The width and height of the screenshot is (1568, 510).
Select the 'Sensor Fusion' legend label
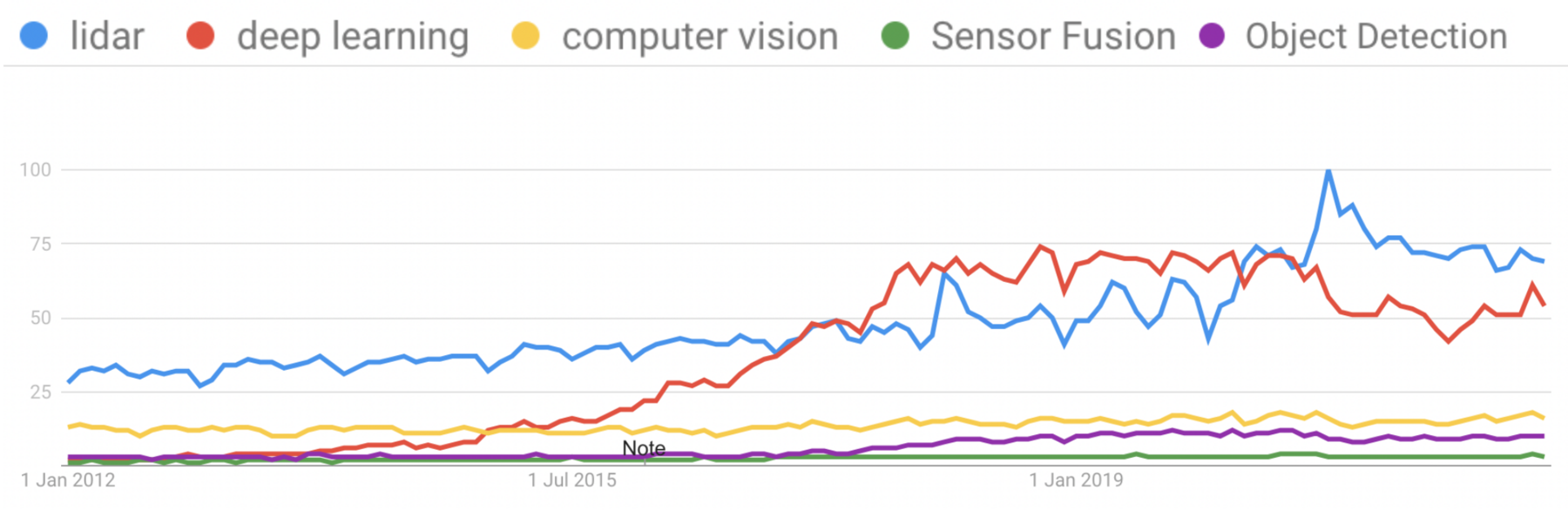click(x=1053, y=37)
